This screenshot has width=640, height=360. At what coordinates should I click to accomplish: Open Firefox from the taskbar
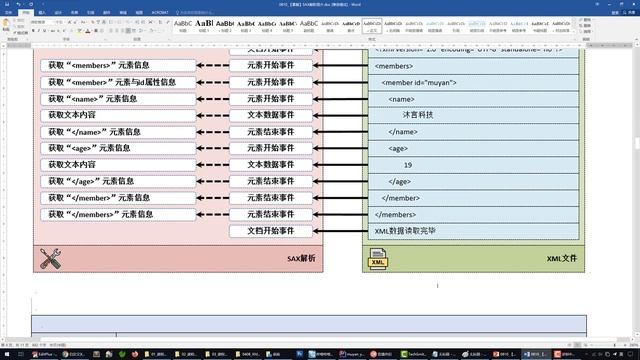point(135,354)
